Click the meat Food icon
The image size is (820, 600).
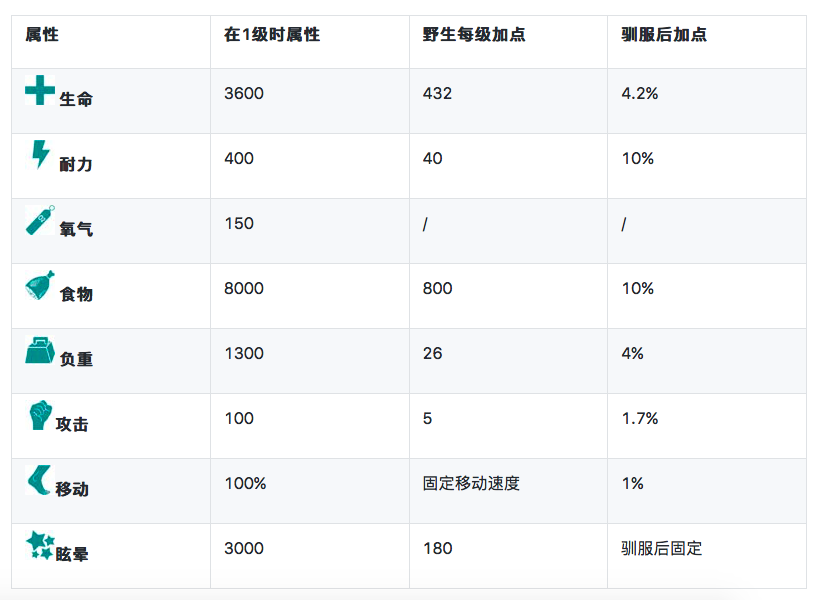point(40,286)
